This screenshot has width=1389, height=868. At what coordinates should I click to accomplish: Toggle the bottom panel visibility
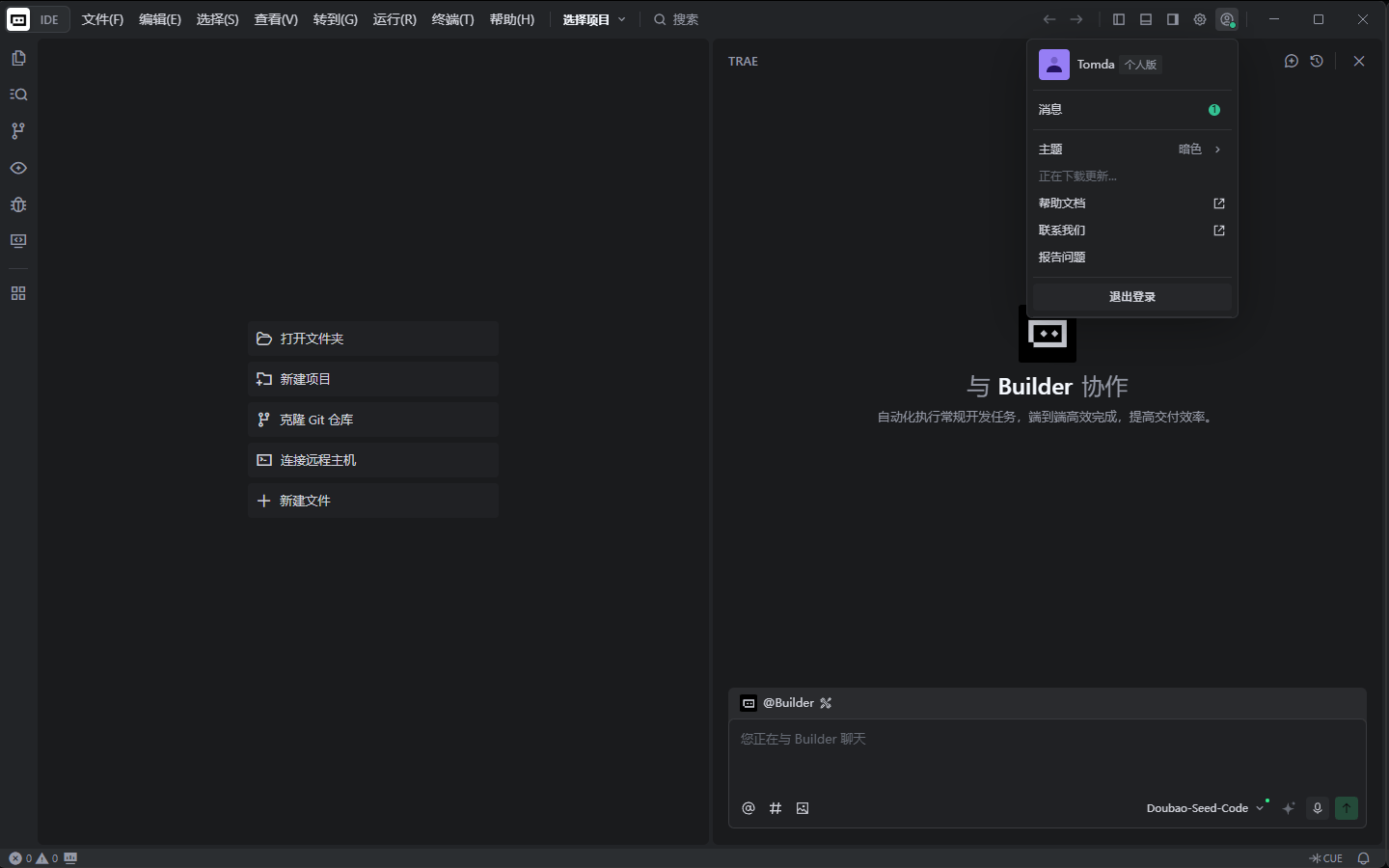[1146, 19]
